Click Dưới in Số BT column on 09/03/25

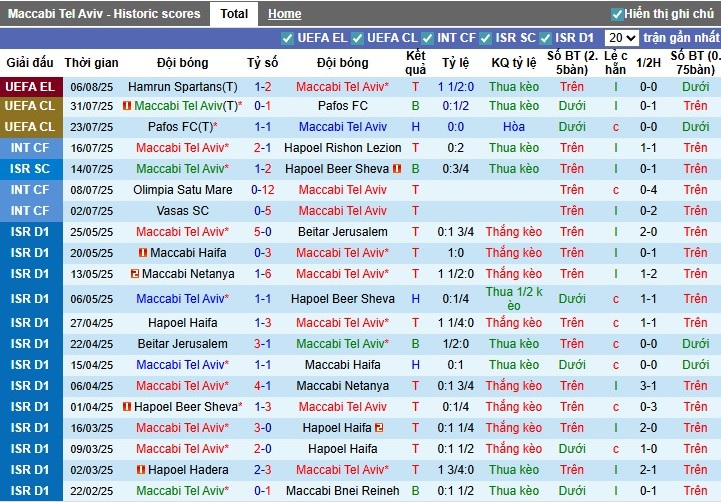click(572, 449)
